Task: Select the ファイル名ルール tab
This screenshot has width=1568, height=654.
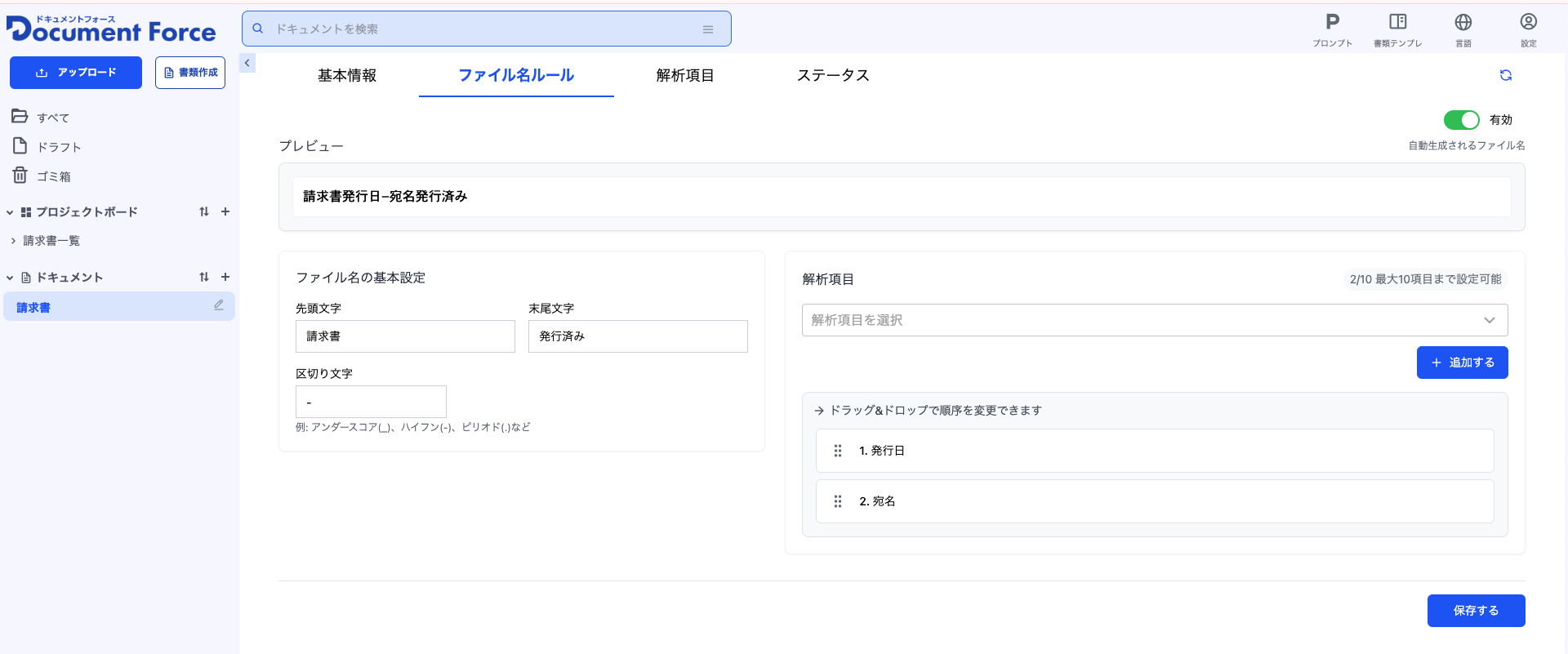Action: tap(516, 75)
